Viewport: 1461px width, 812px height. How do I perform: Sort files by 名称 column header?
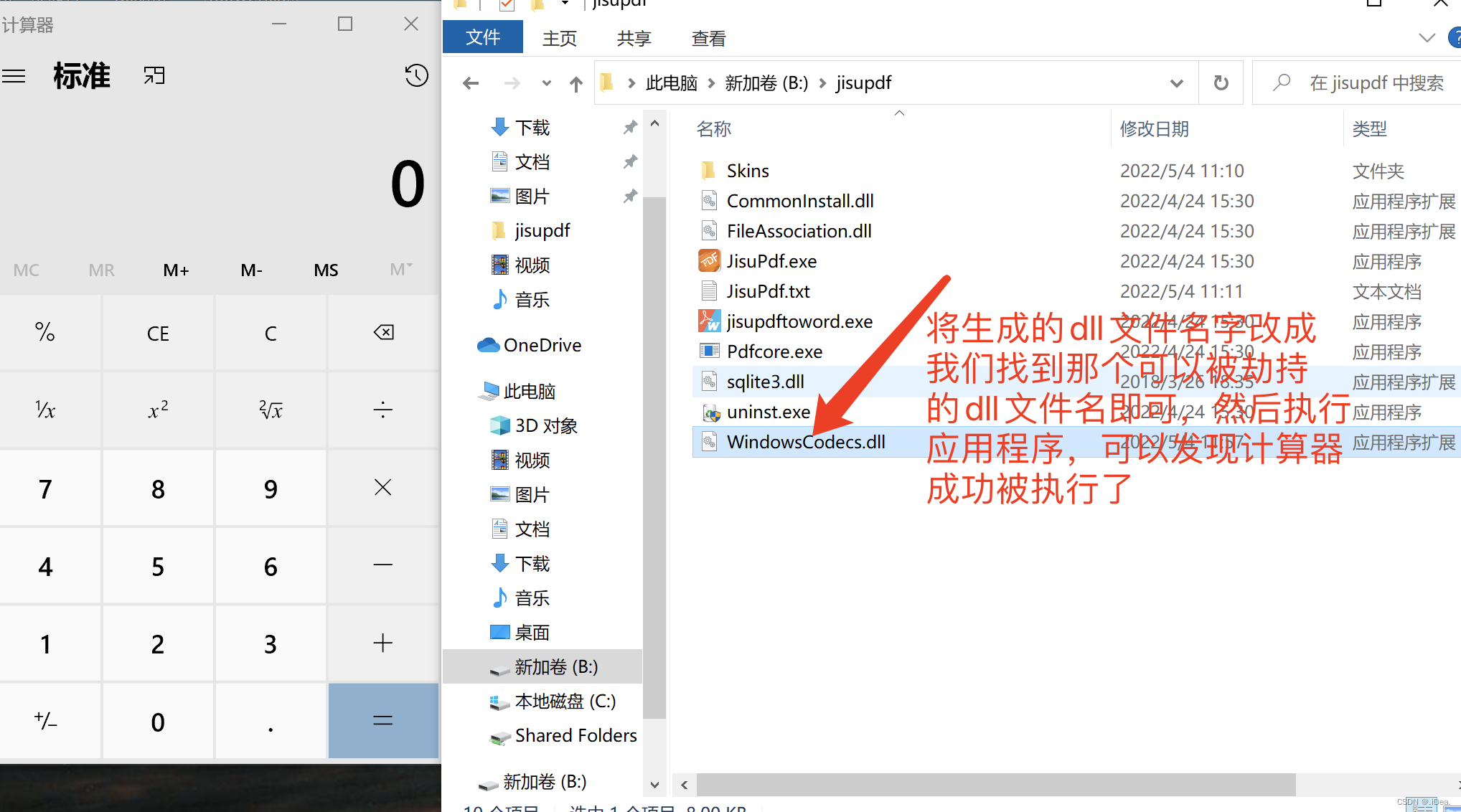tap(714, 129)
